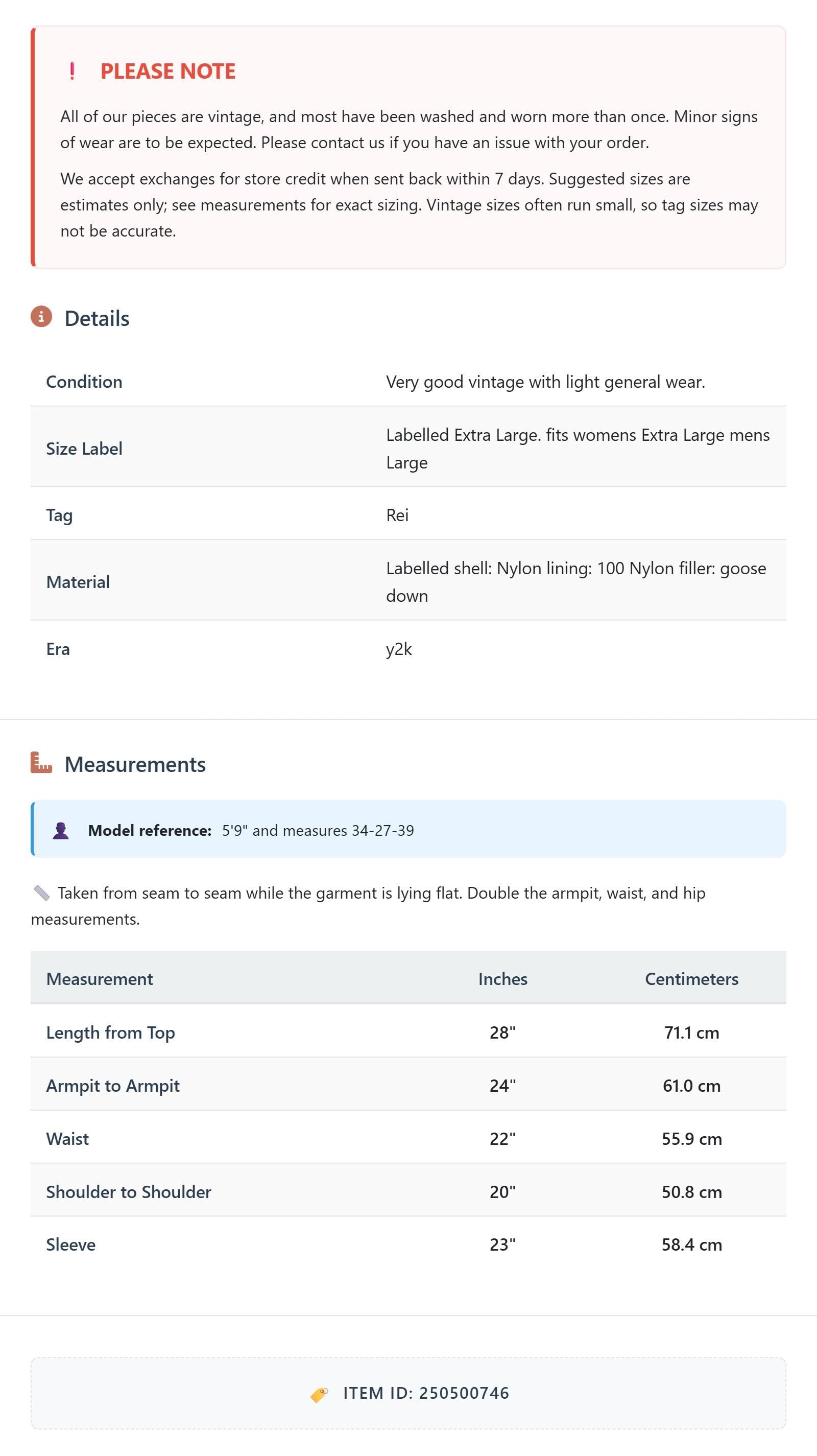
Task: Click the small ruler emoji before 'Taken from'
Action: pos(41,893)
